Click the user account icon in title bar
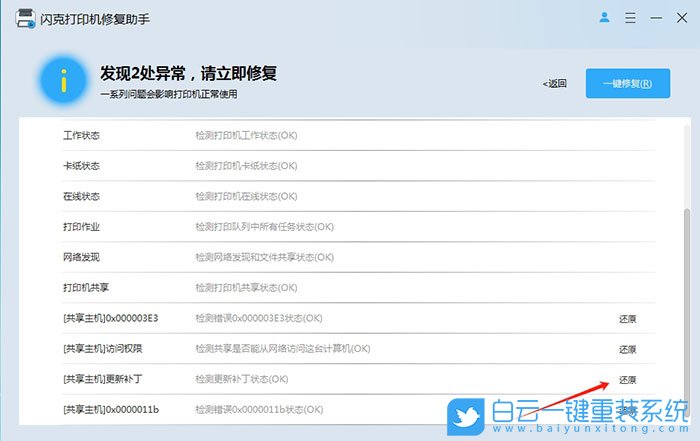The width and height of the screenshot is (700, 441). 604,18
